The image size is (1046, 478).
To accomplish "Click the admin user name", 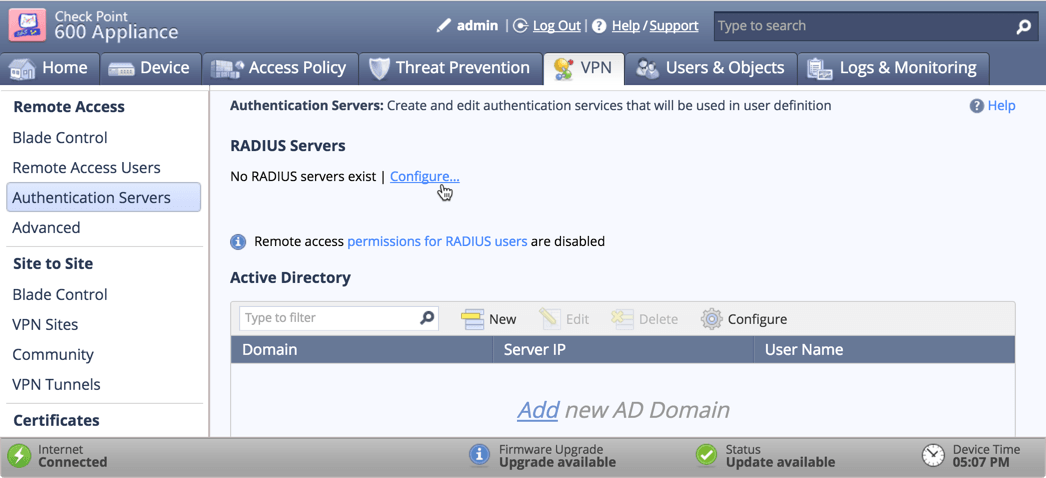I will [478, 26].
